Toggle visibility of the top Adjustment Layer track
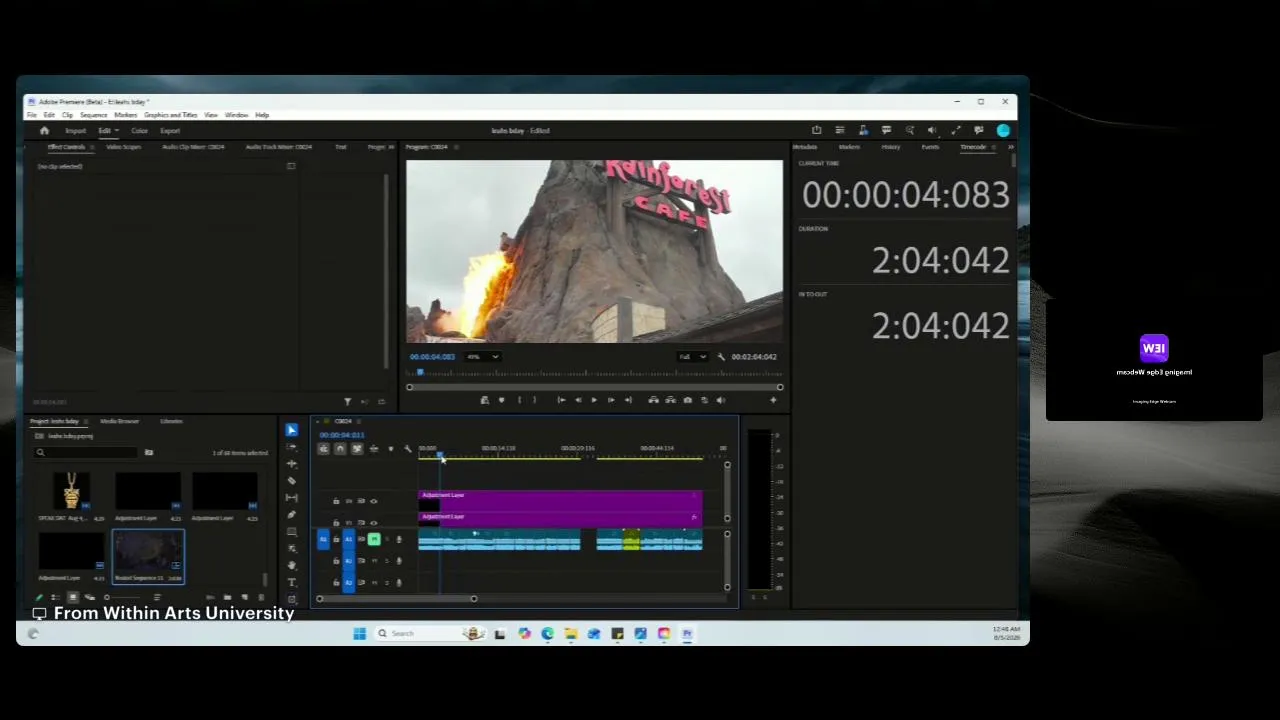The width and height of the screenshot is (1280, 720). pyautogui.click(x=374, y=501)
